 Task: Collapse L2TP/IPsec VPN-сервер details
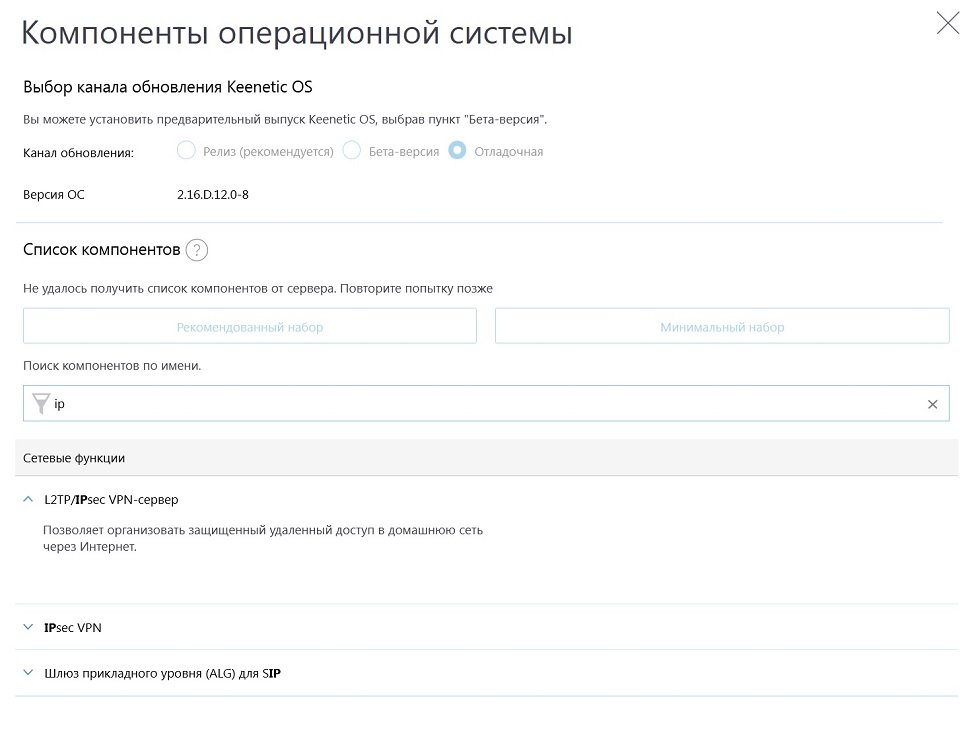click(28, 499)
